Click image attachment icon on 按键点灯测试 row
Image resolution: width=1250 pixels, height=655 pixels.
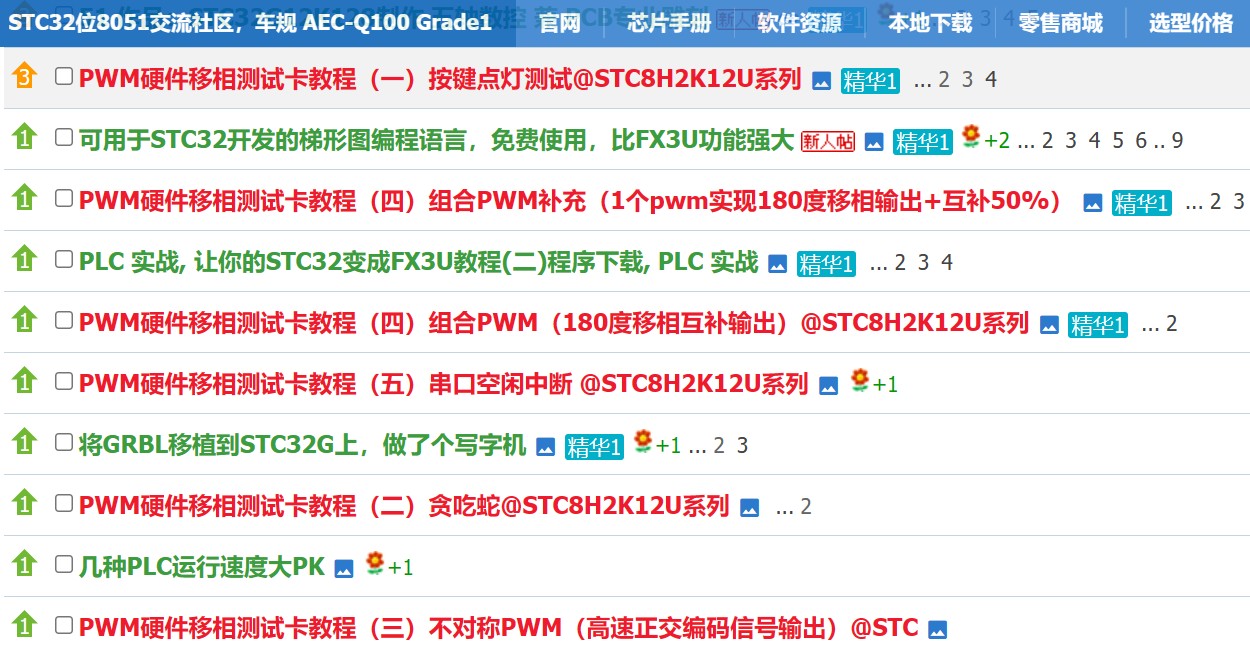pos(822,82)
